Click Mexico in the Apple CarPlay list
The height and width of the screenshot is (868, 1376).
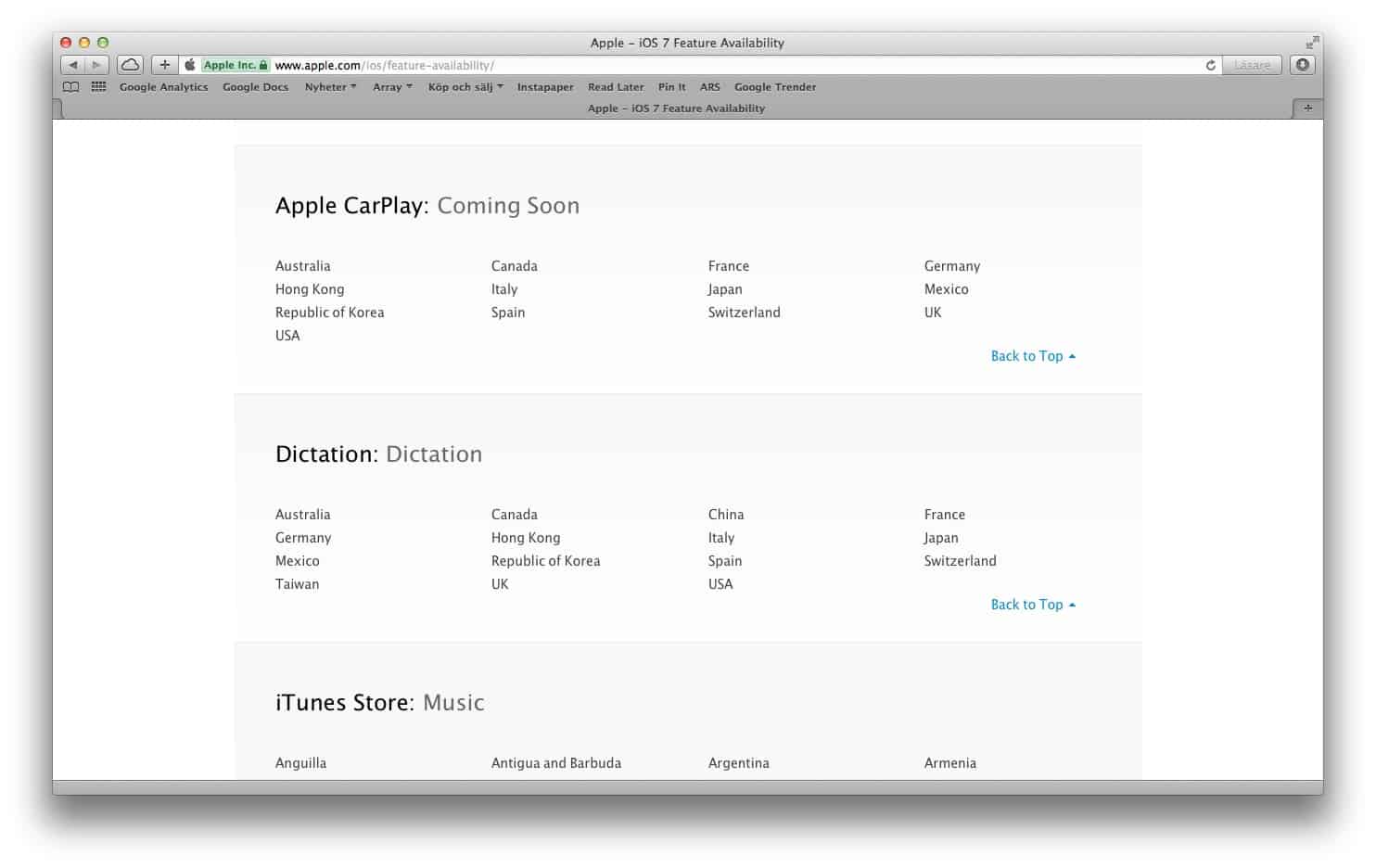click(x=946, y=289)
